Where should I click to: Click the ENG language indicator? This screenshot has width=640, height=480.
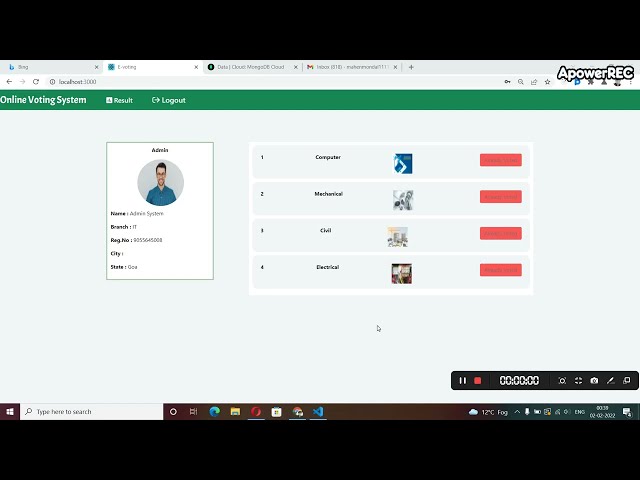pos(580,412)
